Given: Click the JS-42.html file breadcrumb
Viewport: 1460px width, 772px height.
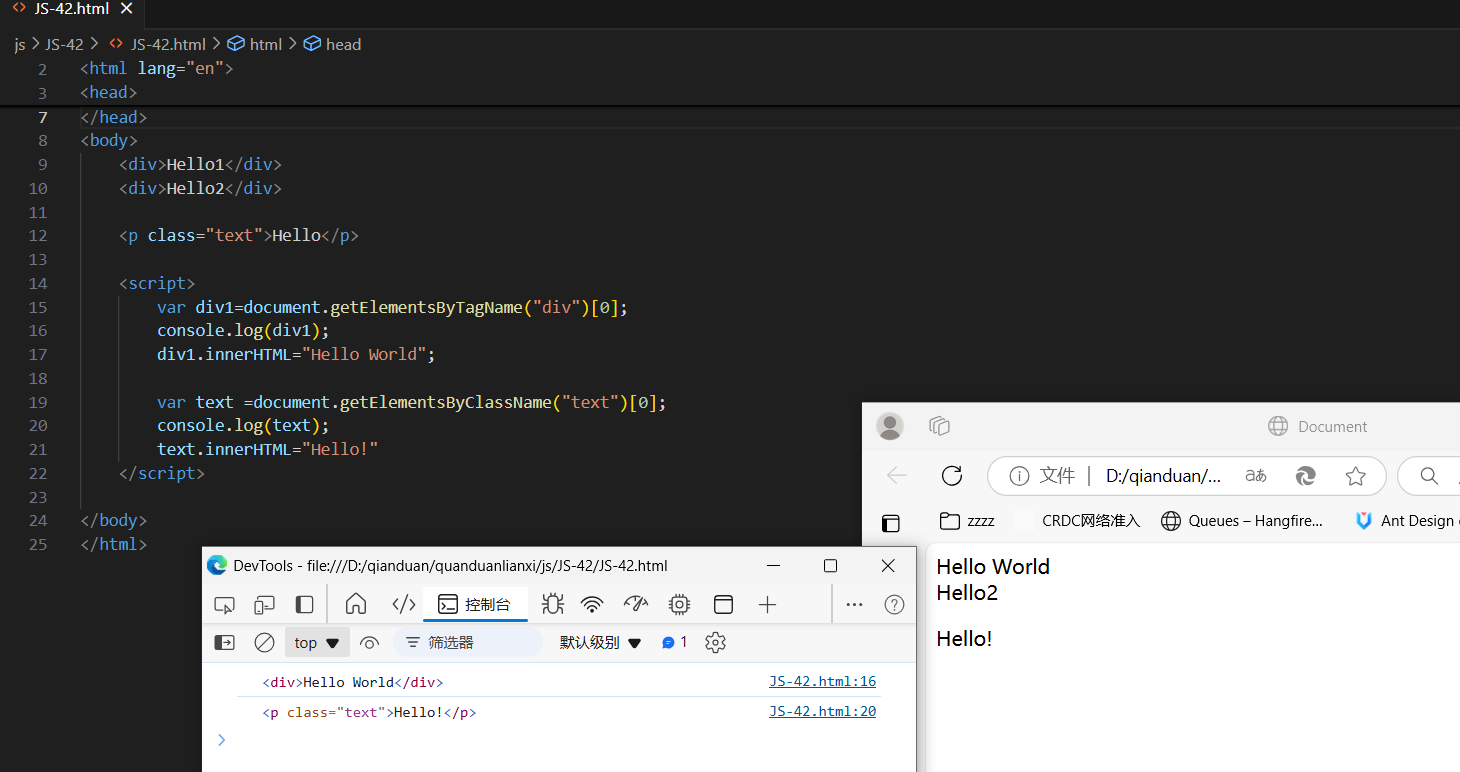Looking at the screenshot, I should [157, 44].
